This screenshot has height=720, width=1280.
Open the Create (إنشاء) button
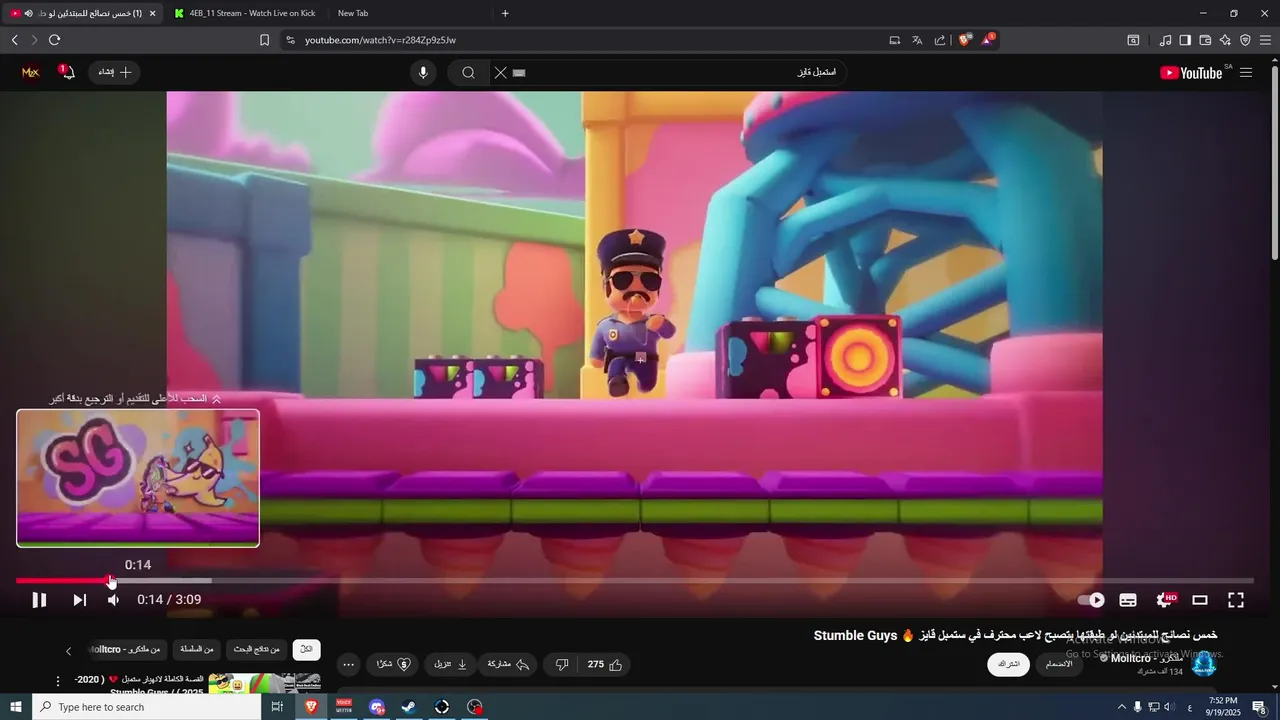[x=115, y=72]
